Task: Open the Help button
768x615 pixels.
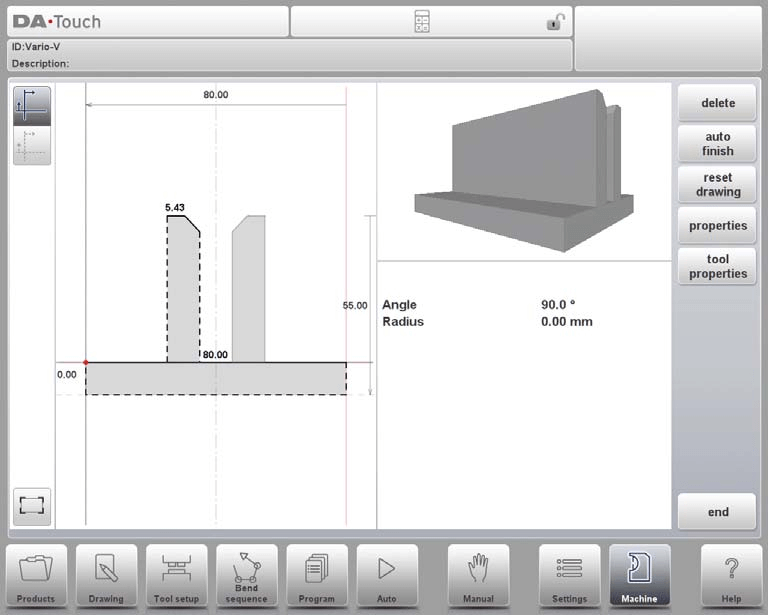Action: tap(731, 576)
